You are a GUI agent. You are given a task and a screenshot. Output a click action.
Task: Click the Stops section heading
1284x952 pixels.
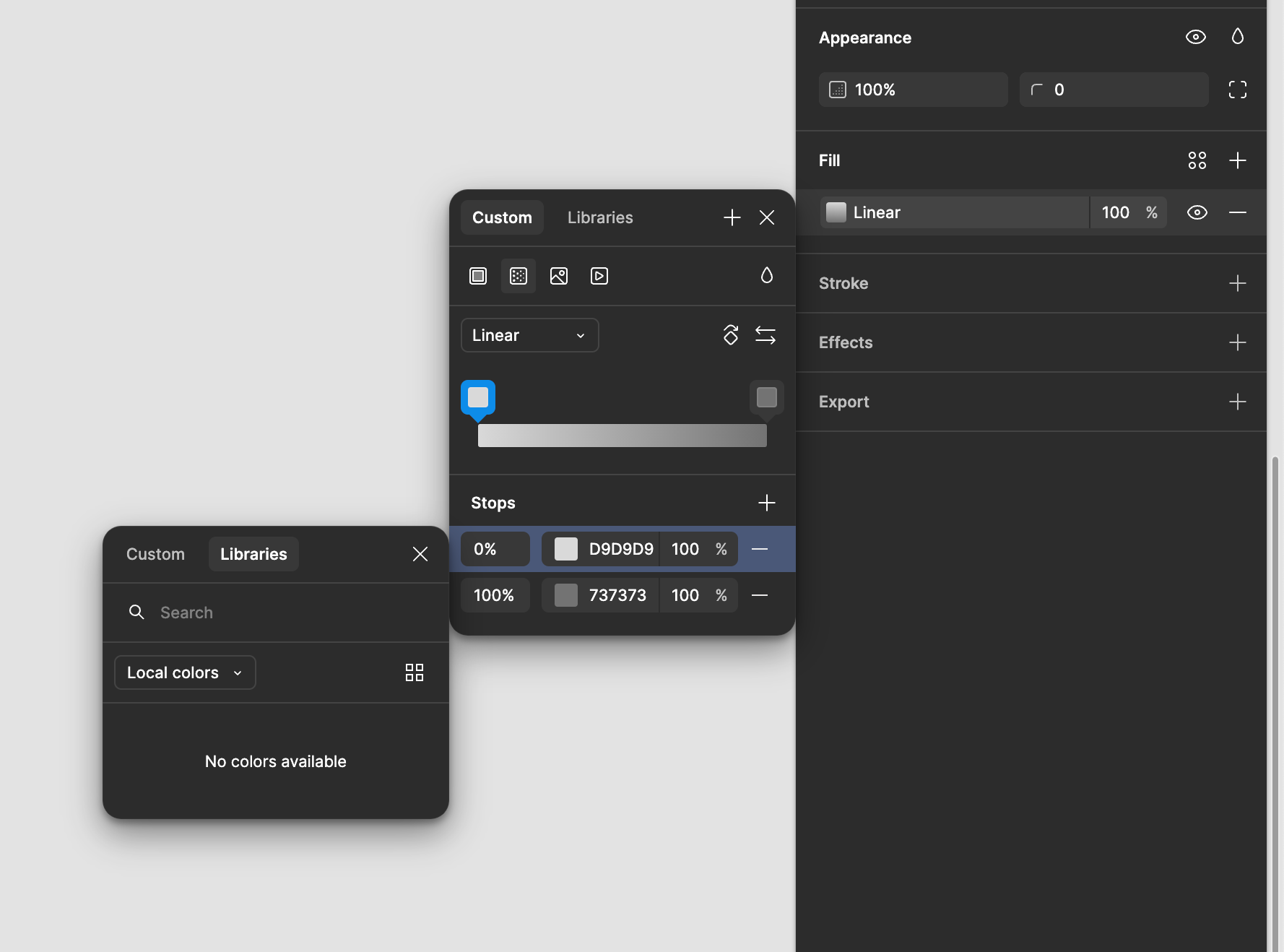click(x=493, y=503)
